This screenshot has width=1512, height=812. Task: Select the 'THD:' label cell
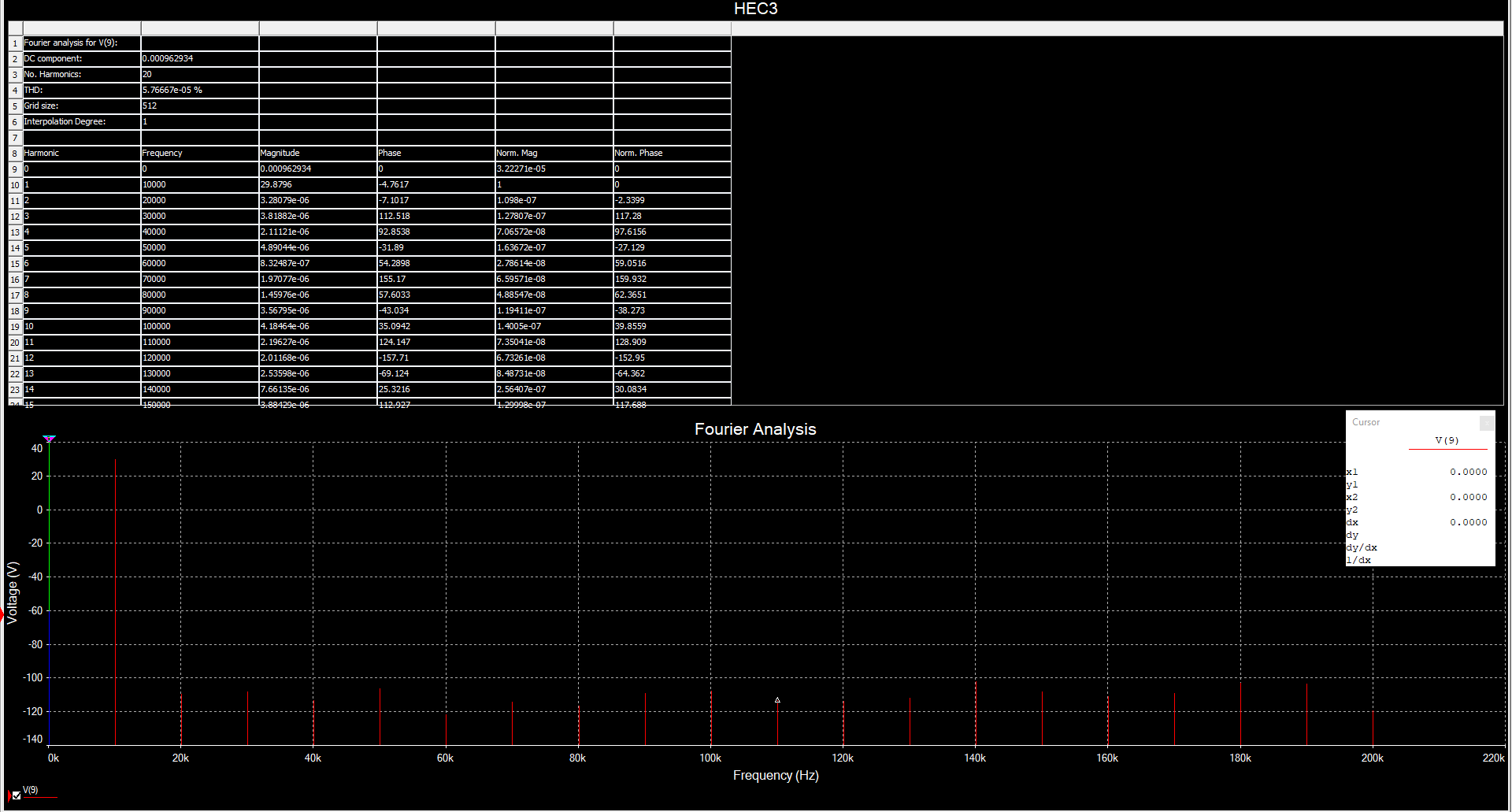click(x=82, y=91)
